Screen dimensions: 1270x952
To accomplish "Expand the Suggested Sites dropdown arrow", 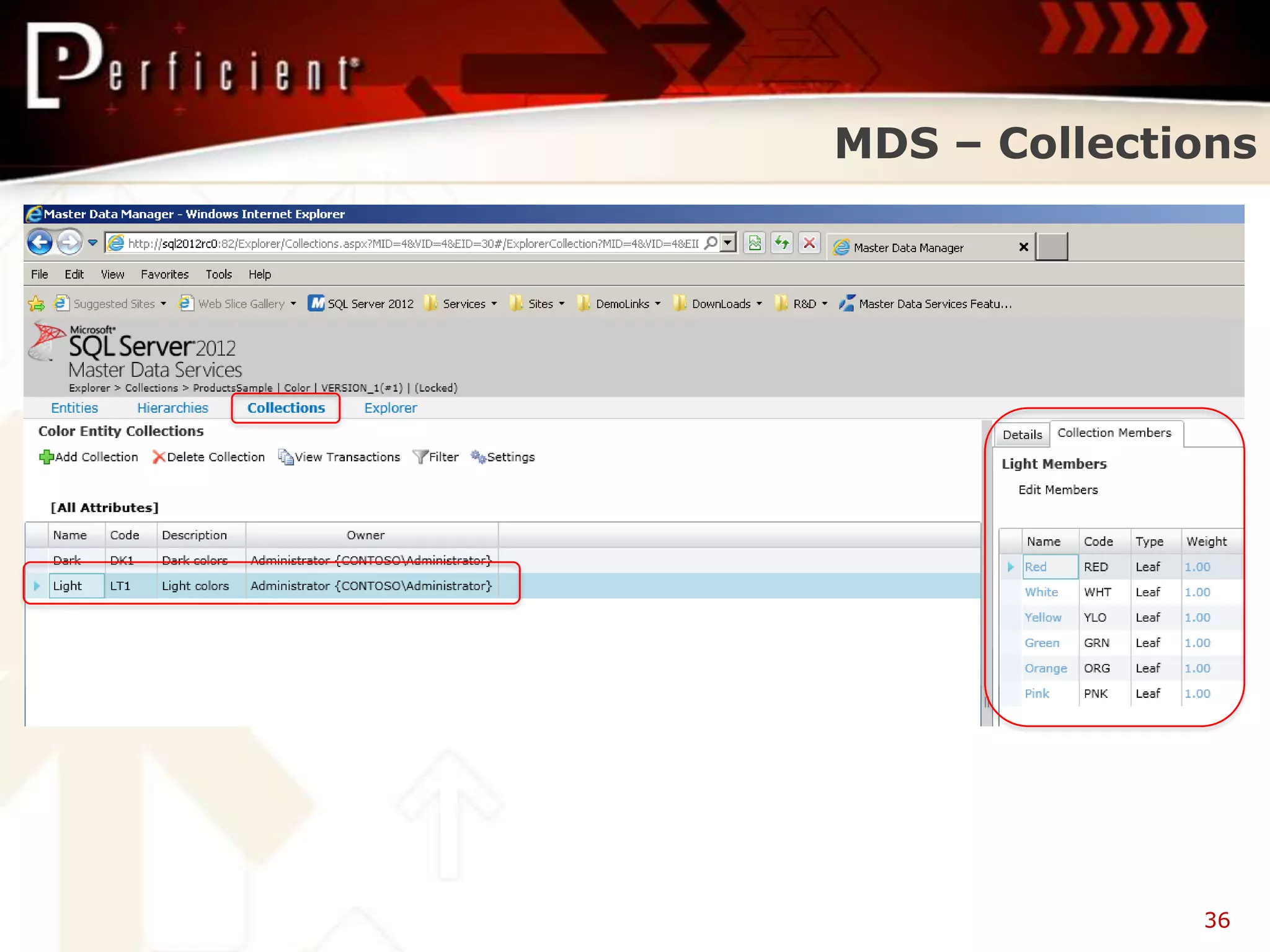I will click(x=164, y=304).
